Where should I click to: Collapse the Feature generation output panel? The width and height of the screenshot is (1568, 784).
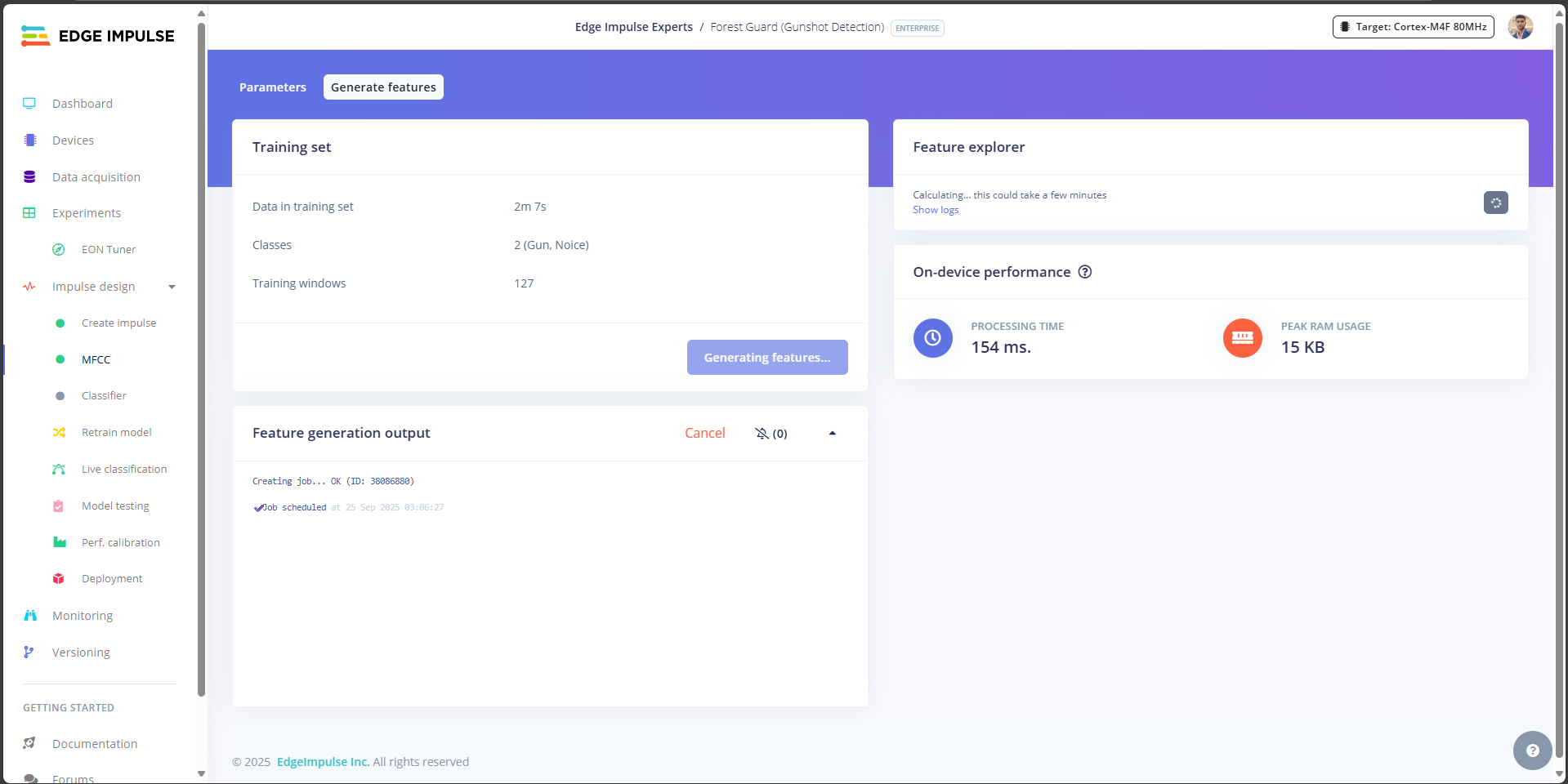click(833, 434)
